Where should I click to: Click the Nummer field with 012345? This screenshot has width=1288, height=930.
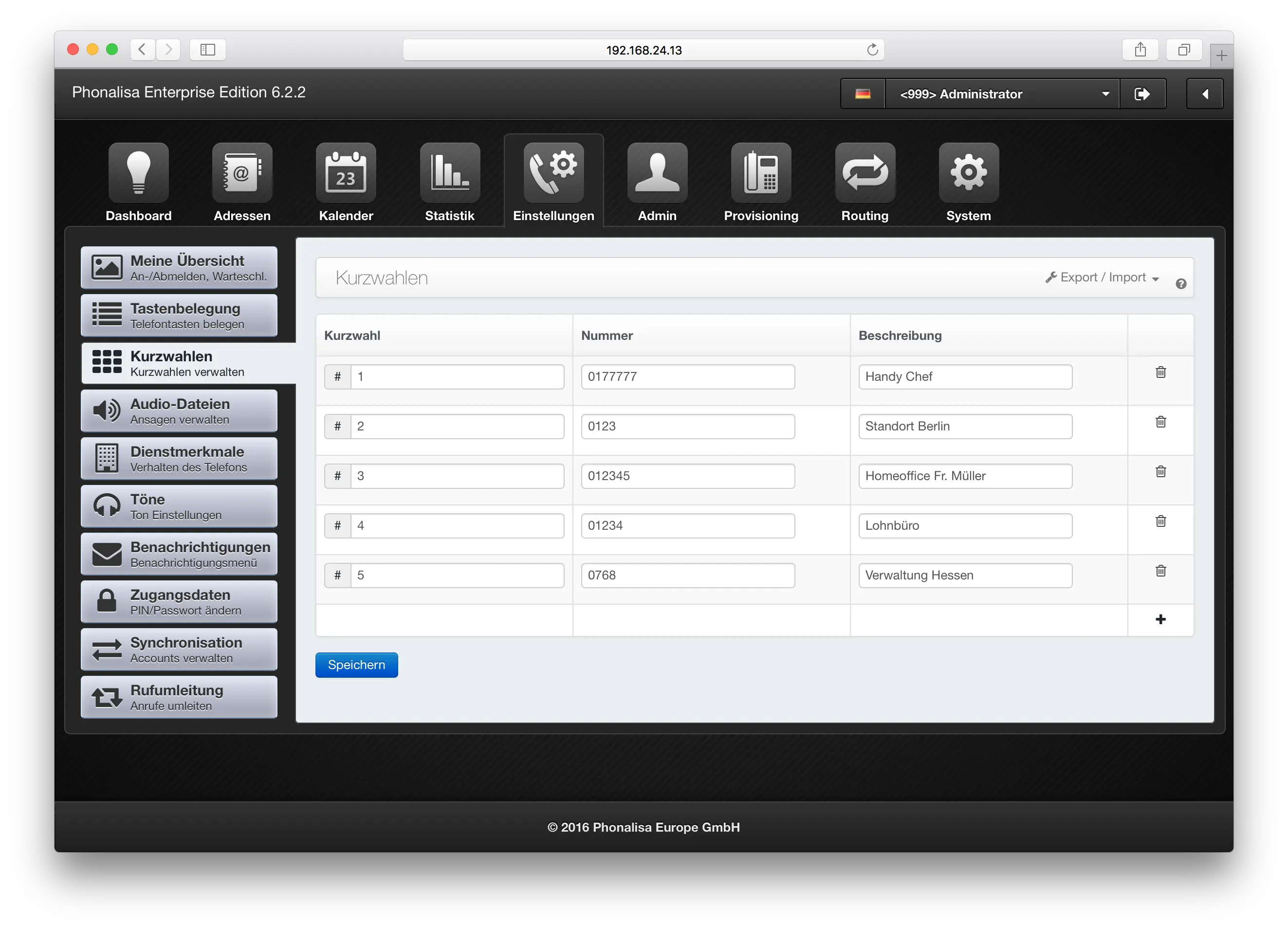click(x=688, y=476)
